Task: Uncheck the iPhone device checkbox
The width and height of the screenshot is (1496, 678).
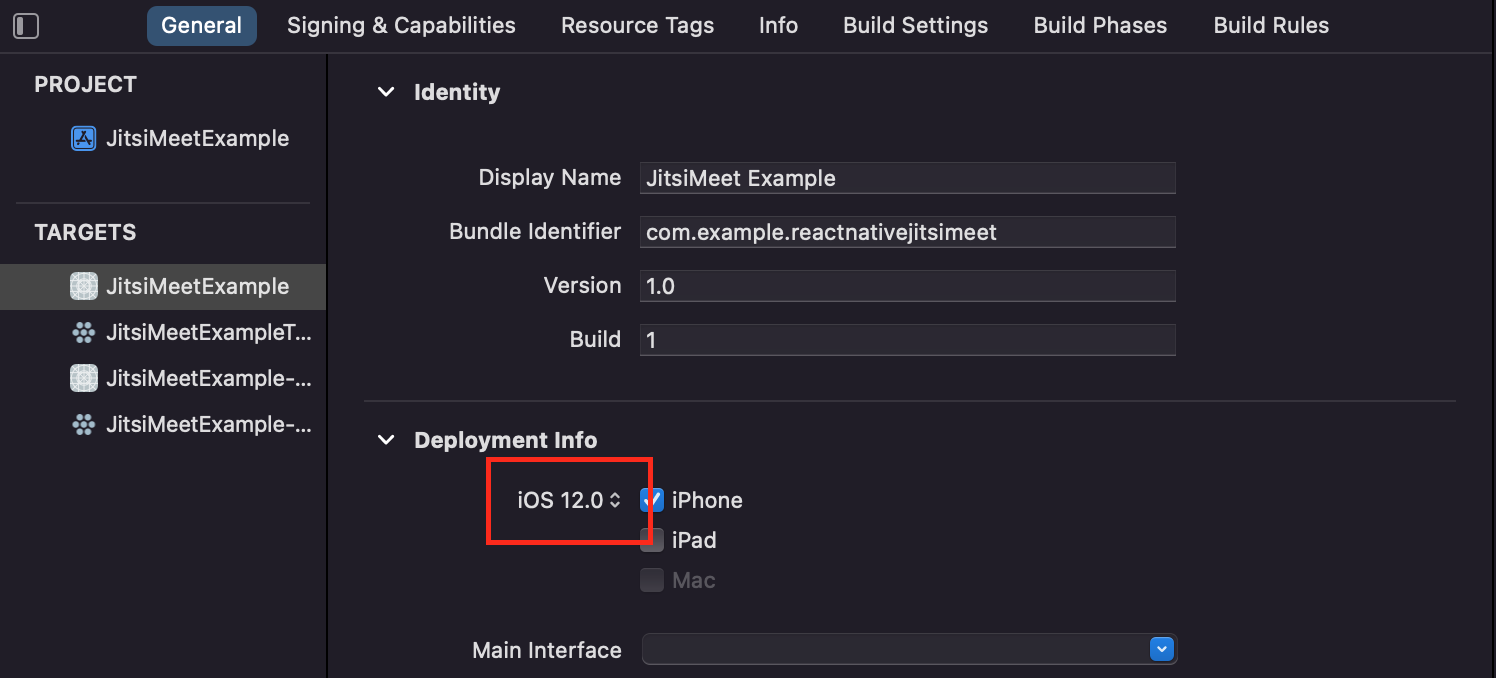Action: [x=652, y=500]
